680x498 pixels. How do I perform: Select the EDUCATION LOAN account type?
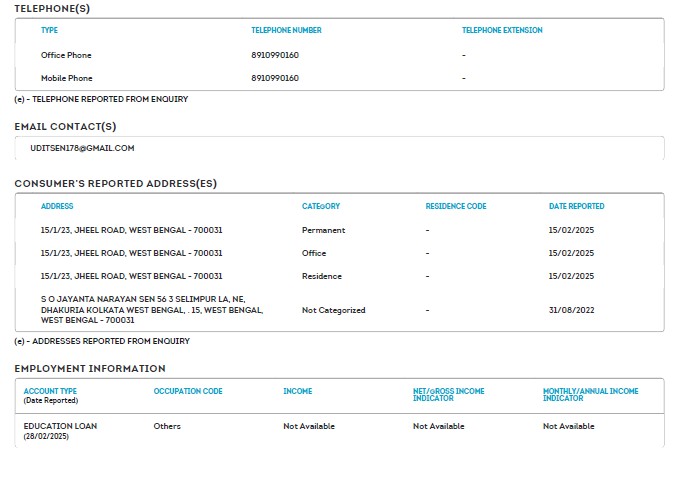tap(60, 426)
